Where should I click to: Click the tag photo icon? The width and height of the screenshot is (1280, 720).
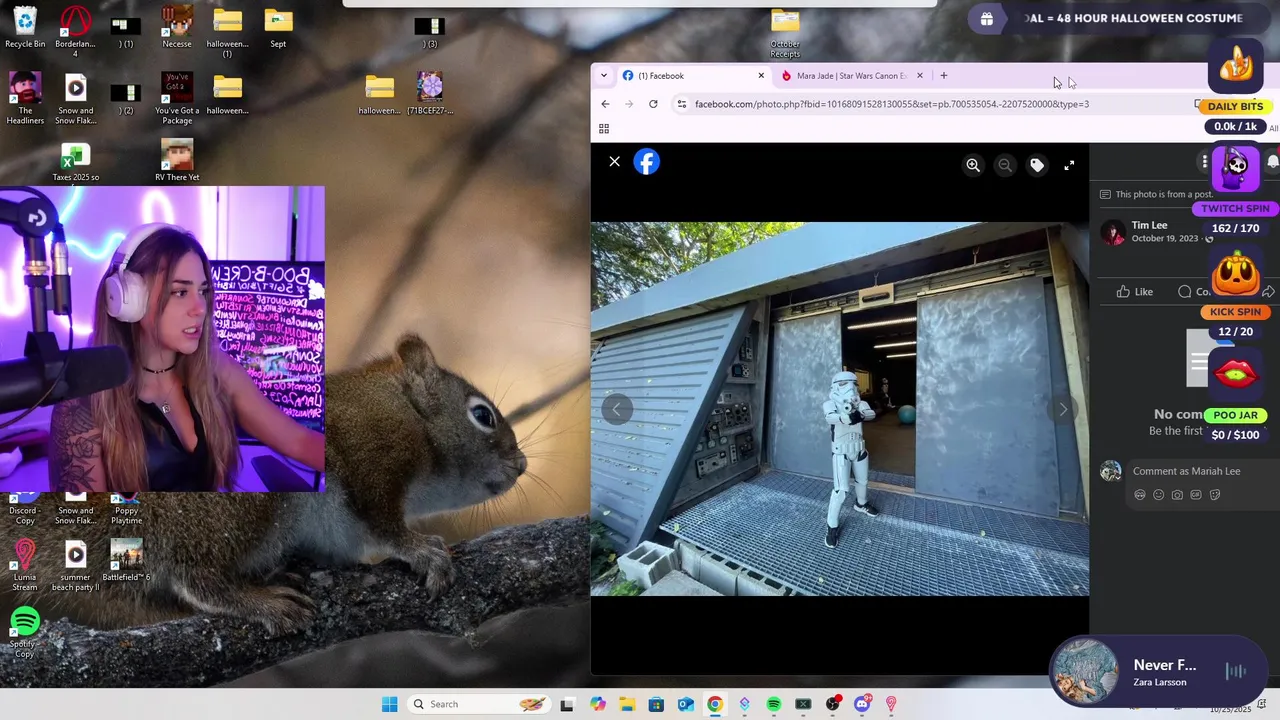[1037, 166]
